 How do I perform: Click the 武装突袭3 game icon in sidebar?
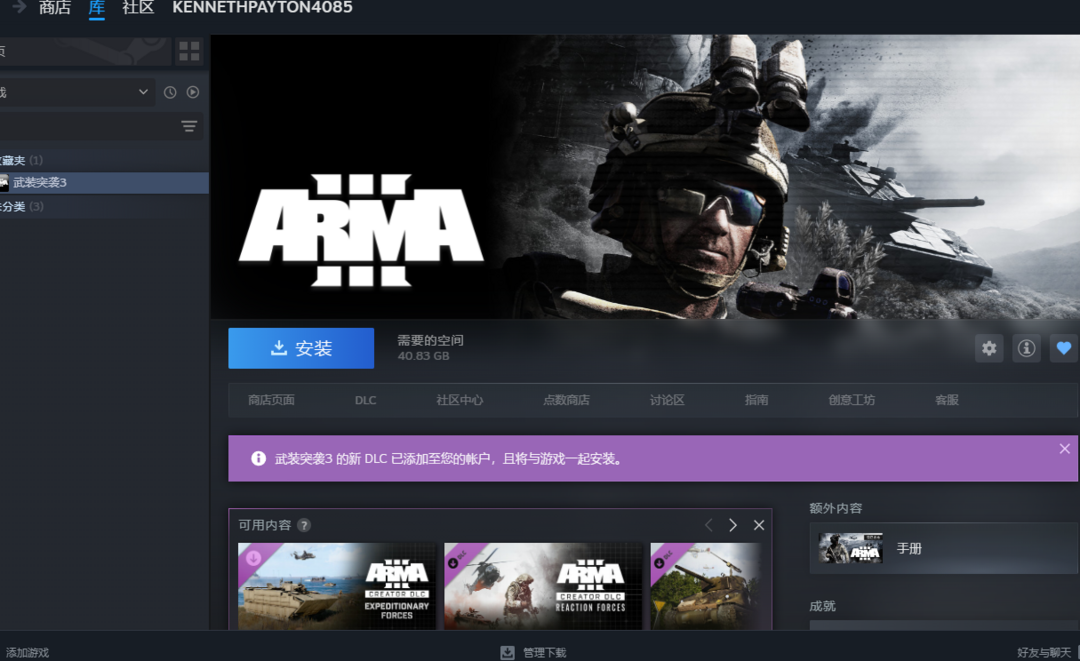tap(4, 182)
